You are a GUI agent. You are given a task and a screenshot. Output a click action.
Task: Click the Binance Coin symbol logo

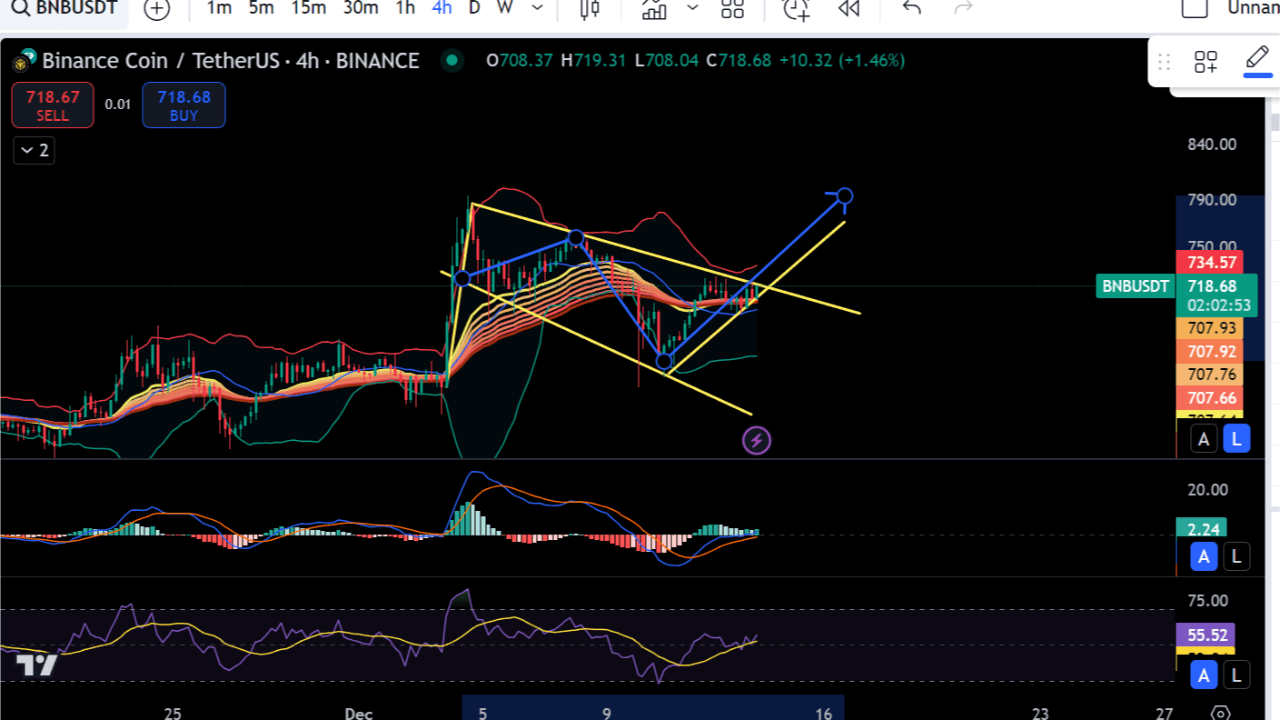24,61
